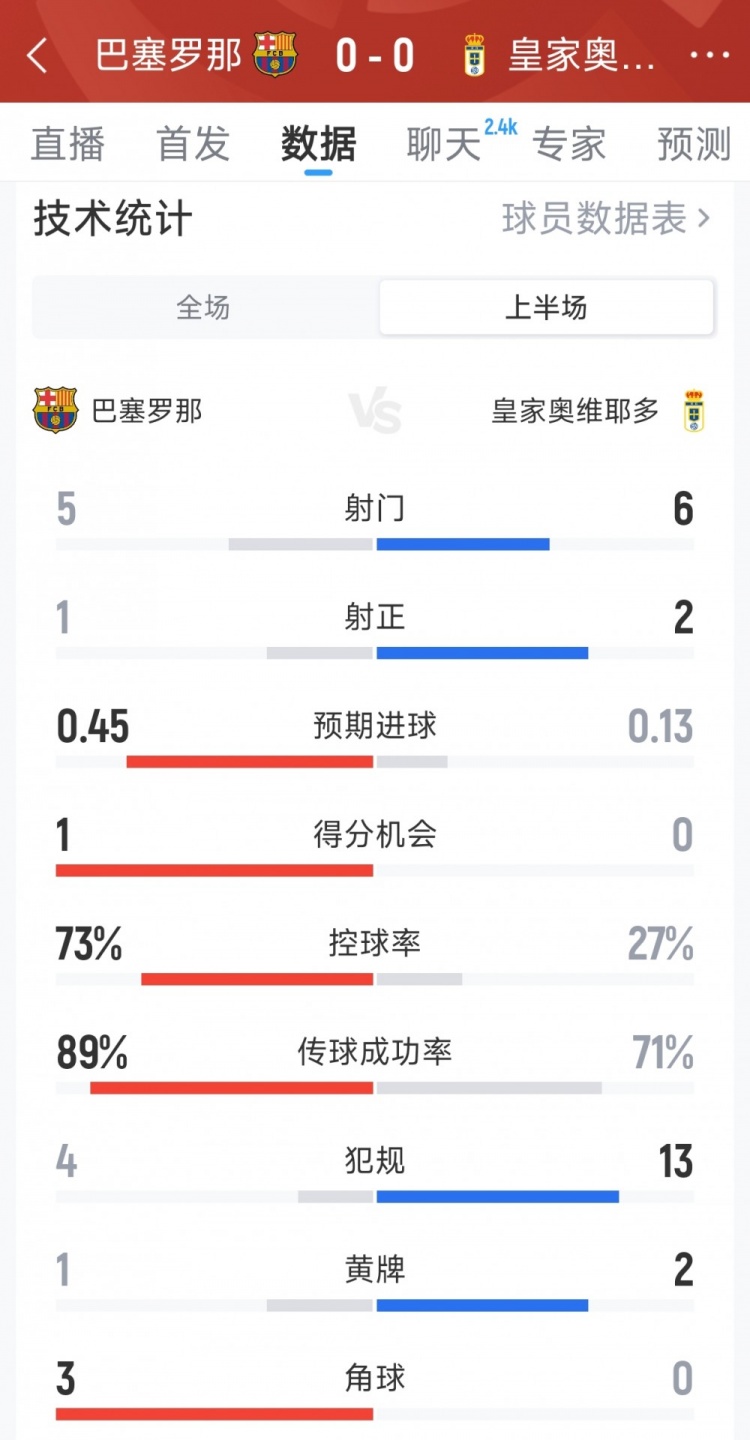This screenshot has height=1440, width=750.
Task: Open the 聊天 chat tab
Action: 444,144
